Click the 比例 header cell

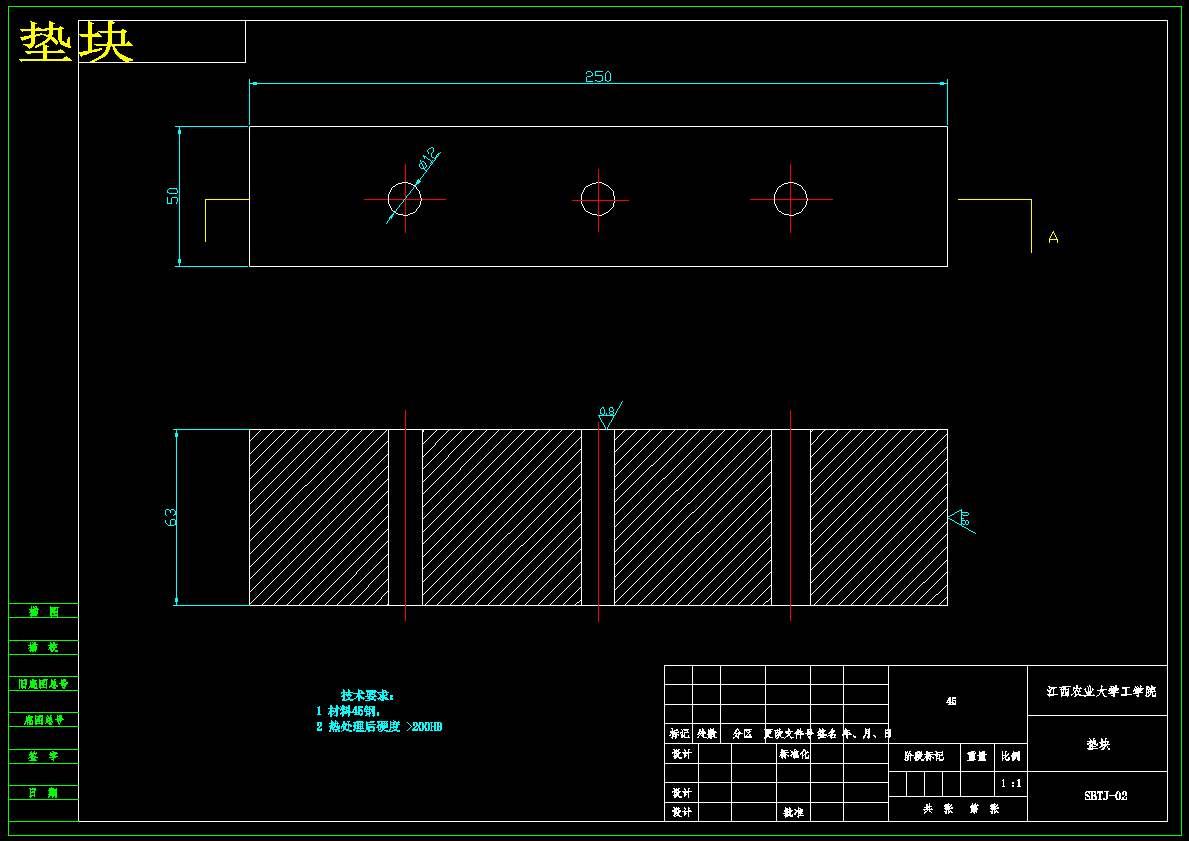1011,757
